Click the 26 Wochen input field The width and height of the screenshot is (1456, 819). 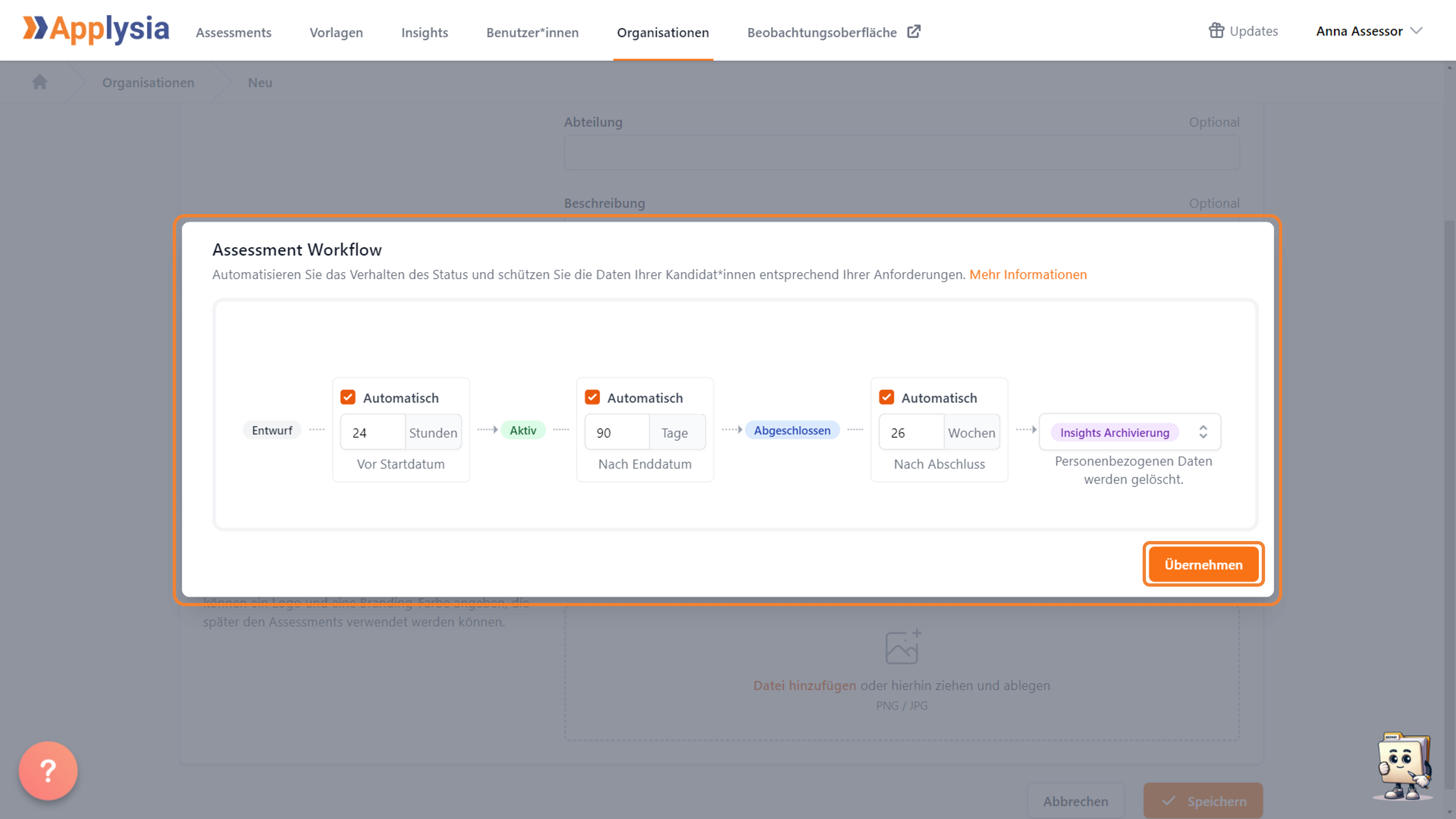point(912,432)
